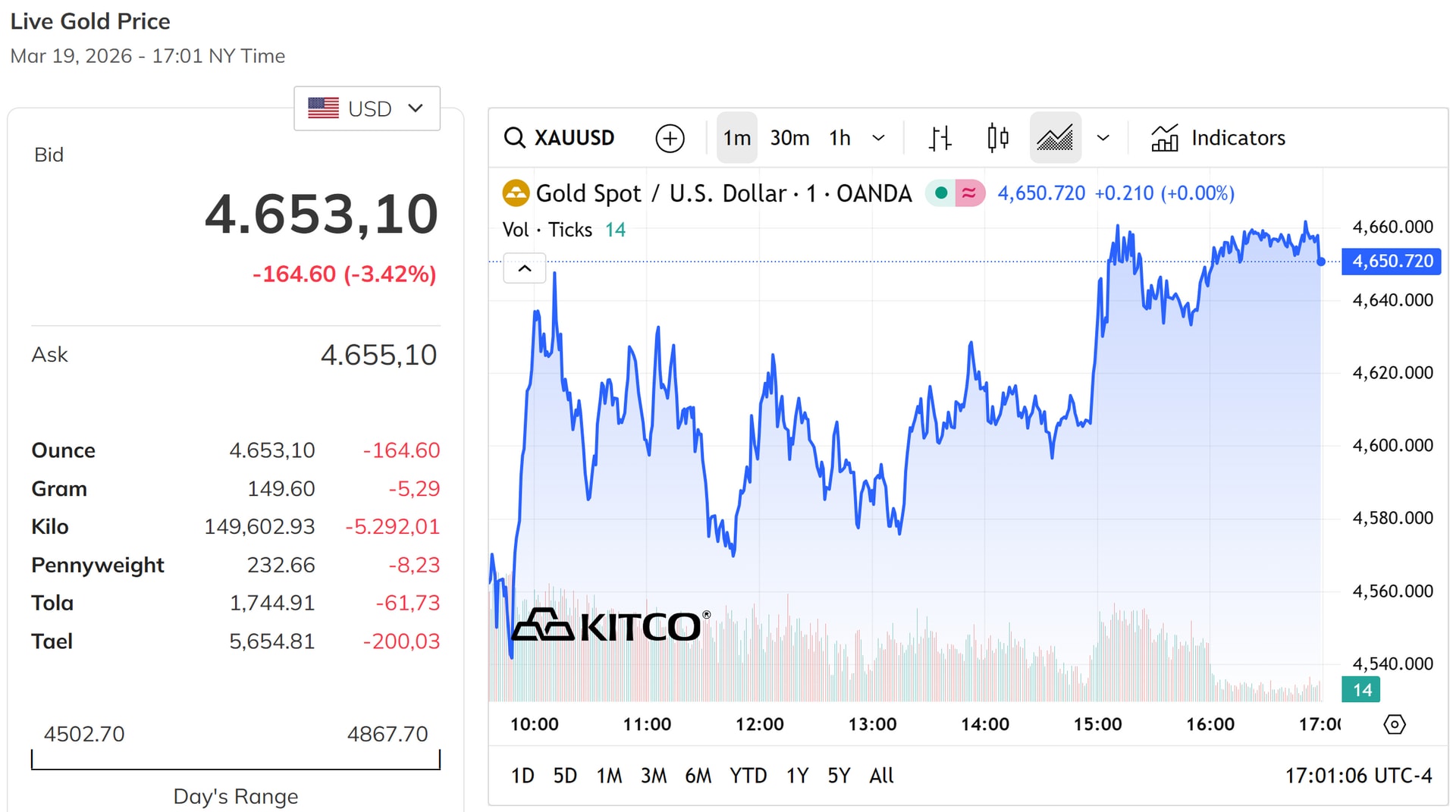This screenshot has height=812, width=1456.
Task: Select the 5D date range
Action: coord(565,776)
